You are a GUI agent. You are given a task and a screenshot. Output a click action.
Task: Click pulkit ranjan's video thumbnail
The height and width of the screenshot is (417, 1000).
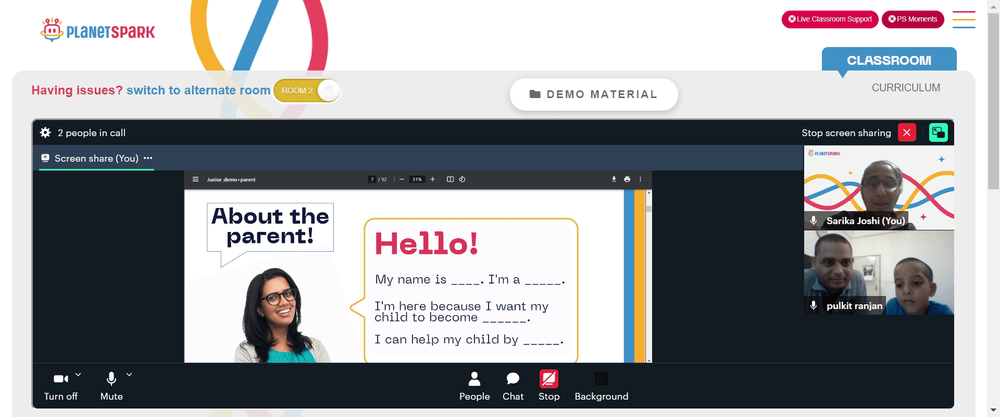coord(879,273)
